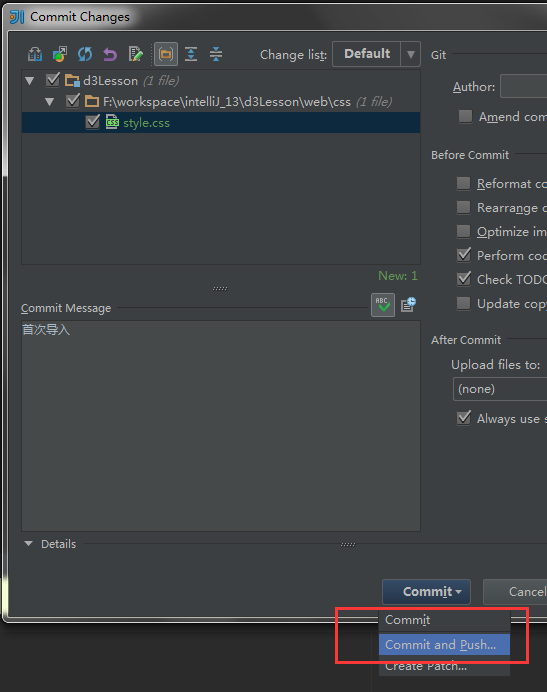Click the Commit Message label

point(66,308)
